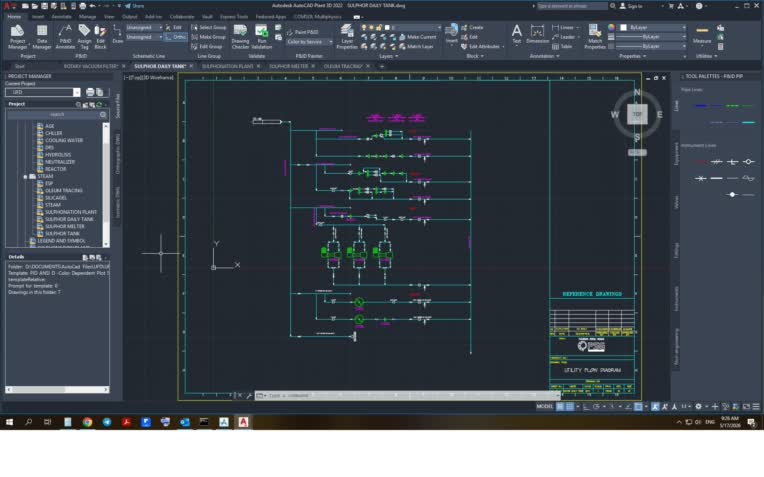Viewport: 764px width, 477px height.
Task: Click the search magnifier in Project Manager
Action: [103, 114]
